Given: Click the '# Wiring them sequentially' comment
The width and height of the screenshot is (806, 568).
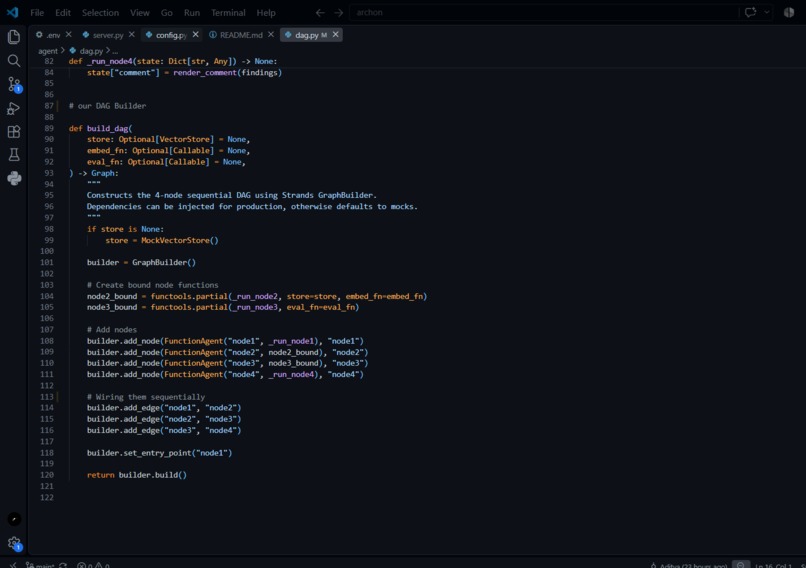Looking at the screenshot, I should point(146,397).
